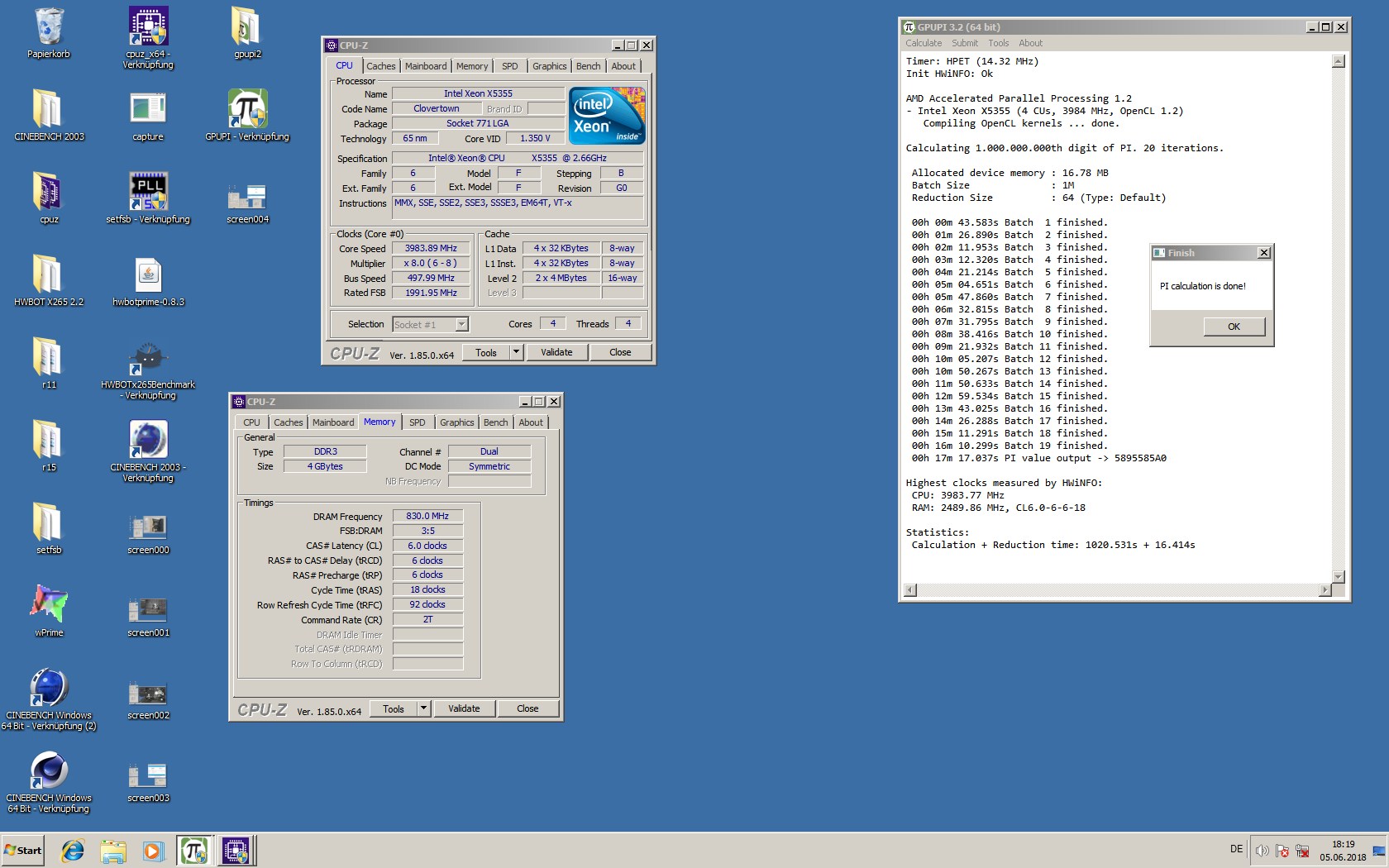The image size is (1389, 868).
Task: Select the screen003 image icon
Action: point(148,775)
